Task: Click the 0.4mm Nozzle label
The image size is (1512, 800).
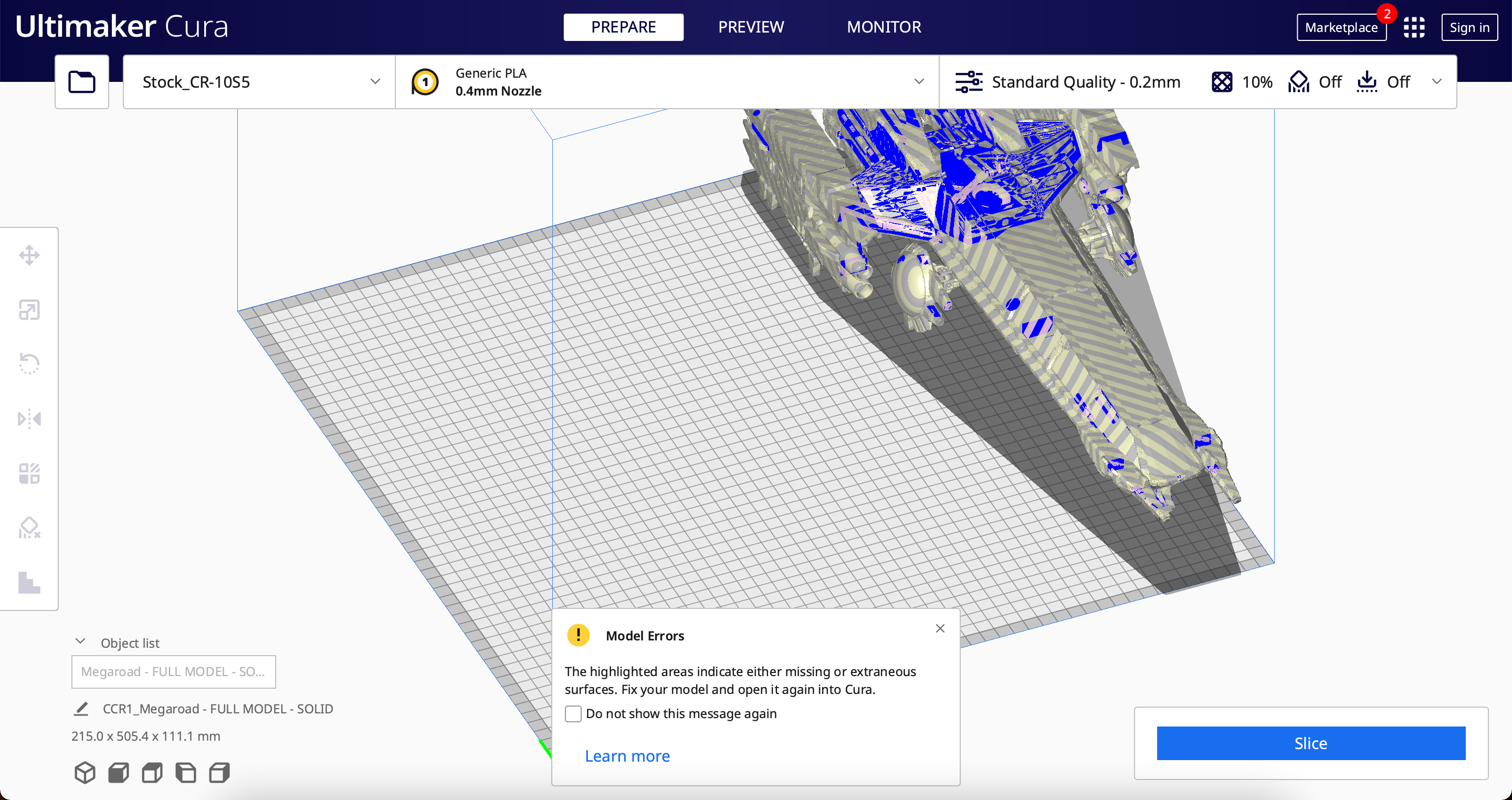Action: point(498,91)
